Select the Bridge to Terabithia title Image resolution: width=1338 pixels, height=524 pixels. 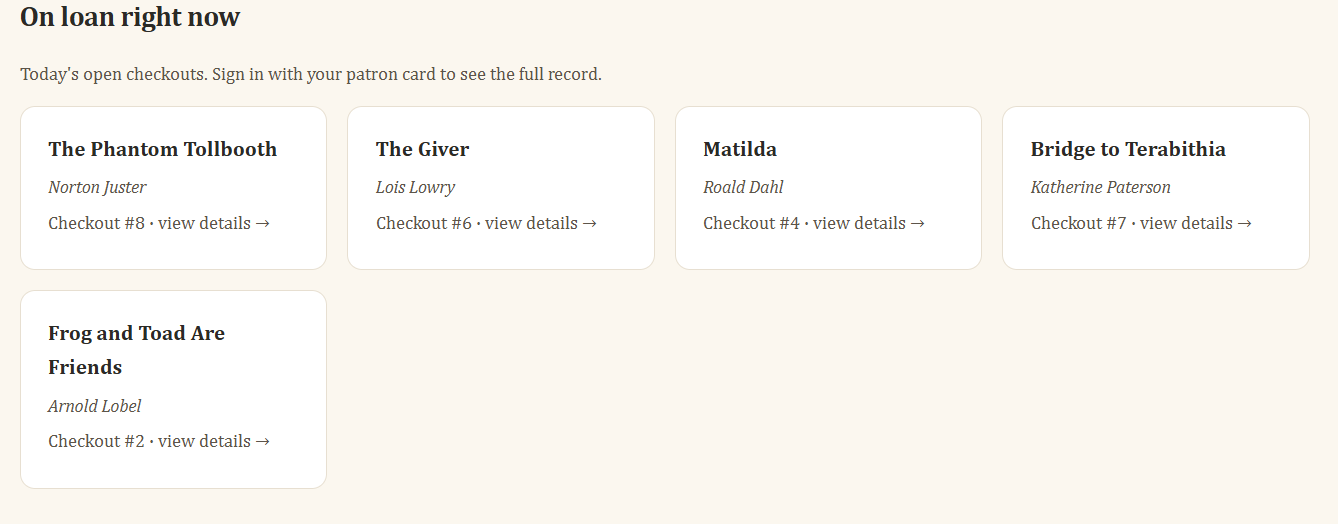tap(1128, 149)
